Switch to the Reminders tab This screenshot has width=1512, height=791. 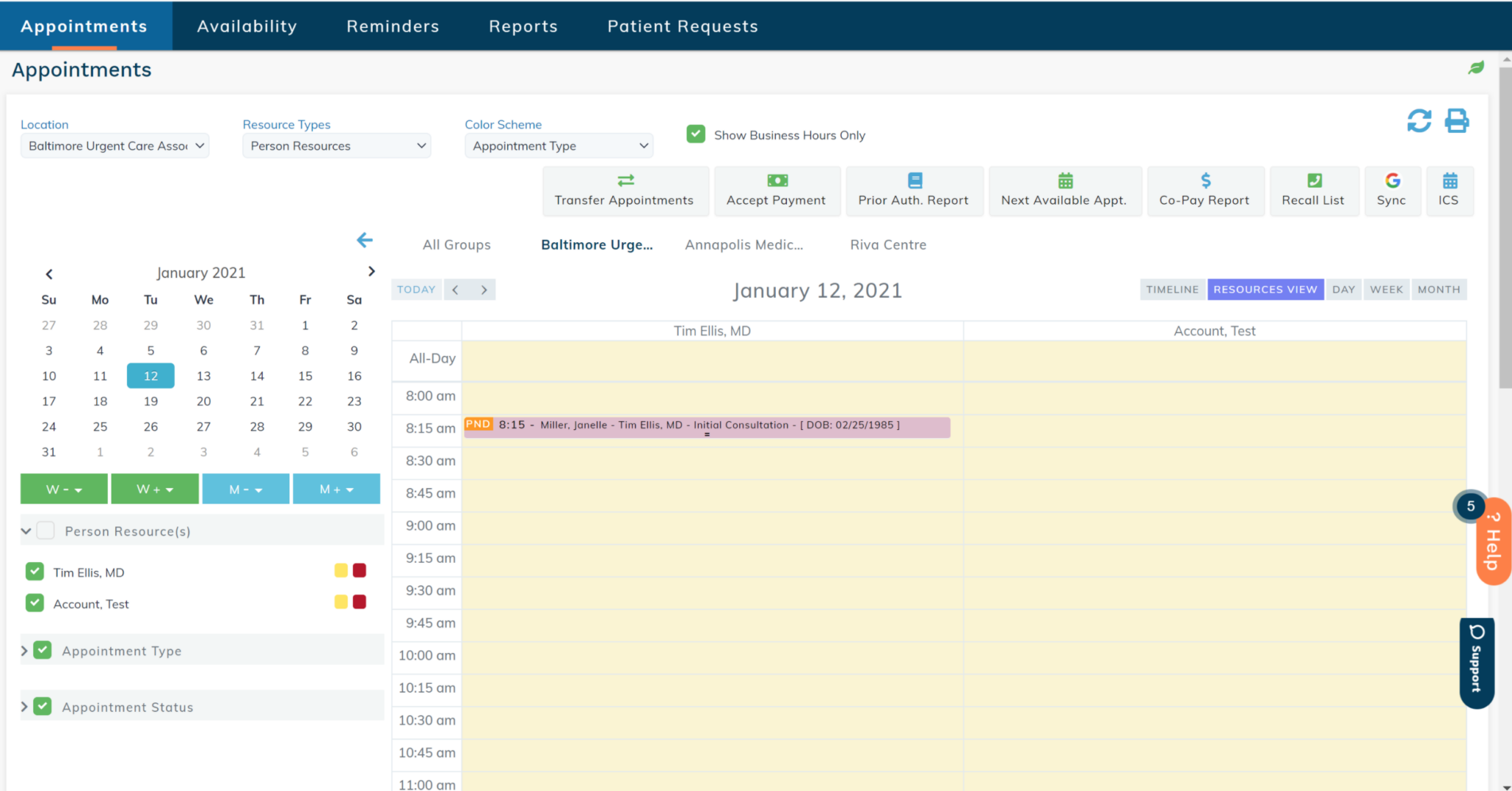[x=393, y=25]
